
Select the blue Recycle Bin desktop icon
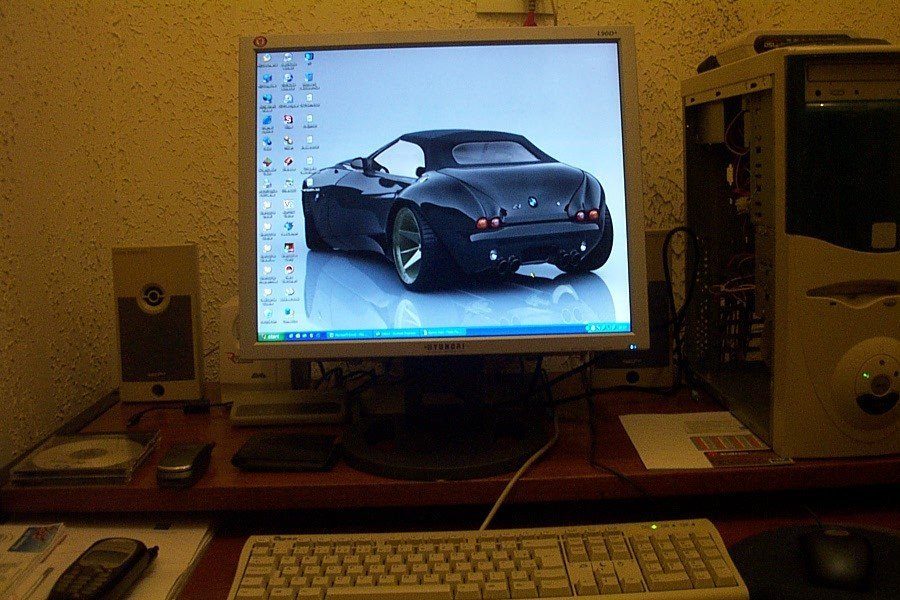(309, 77)
